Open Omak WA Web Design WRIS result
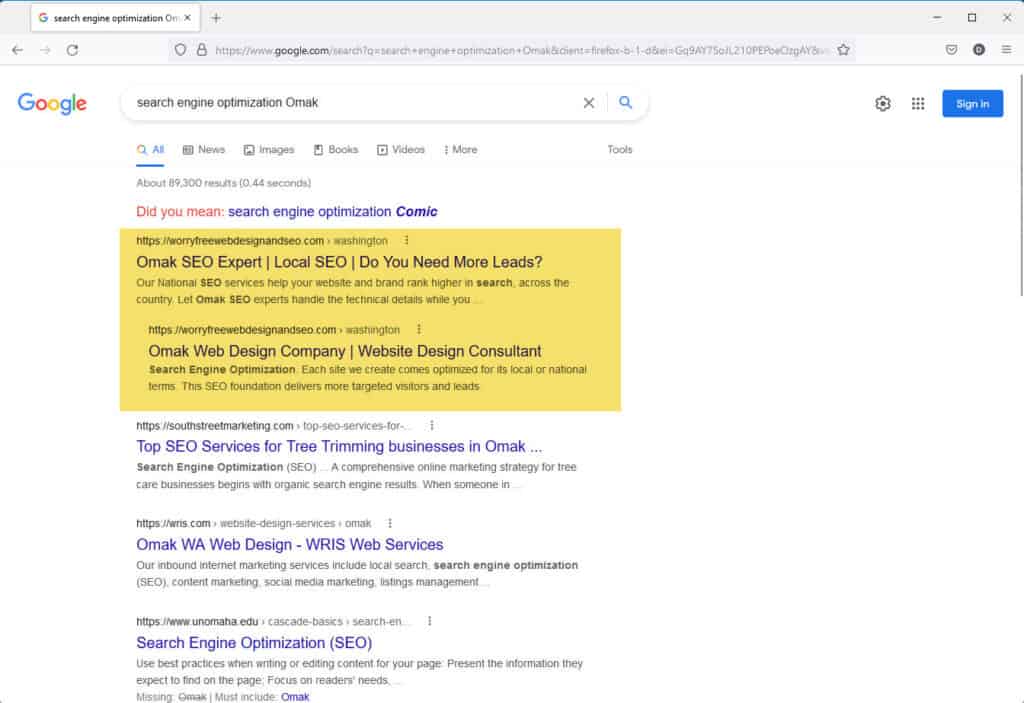 point(289,544)
